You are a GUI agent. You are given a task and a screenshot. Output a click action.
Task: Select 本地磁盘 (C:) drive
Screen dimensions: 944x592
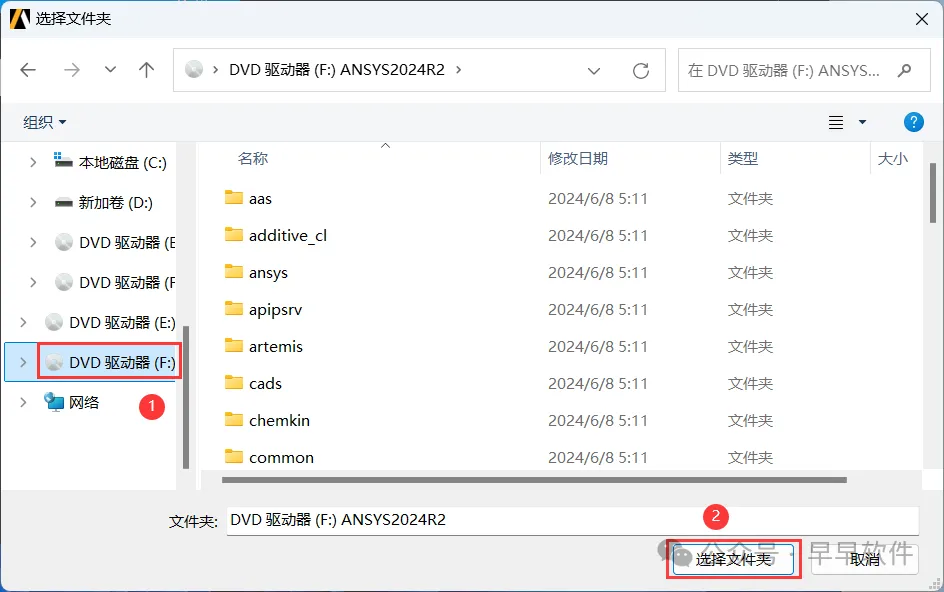coord(110,162)
